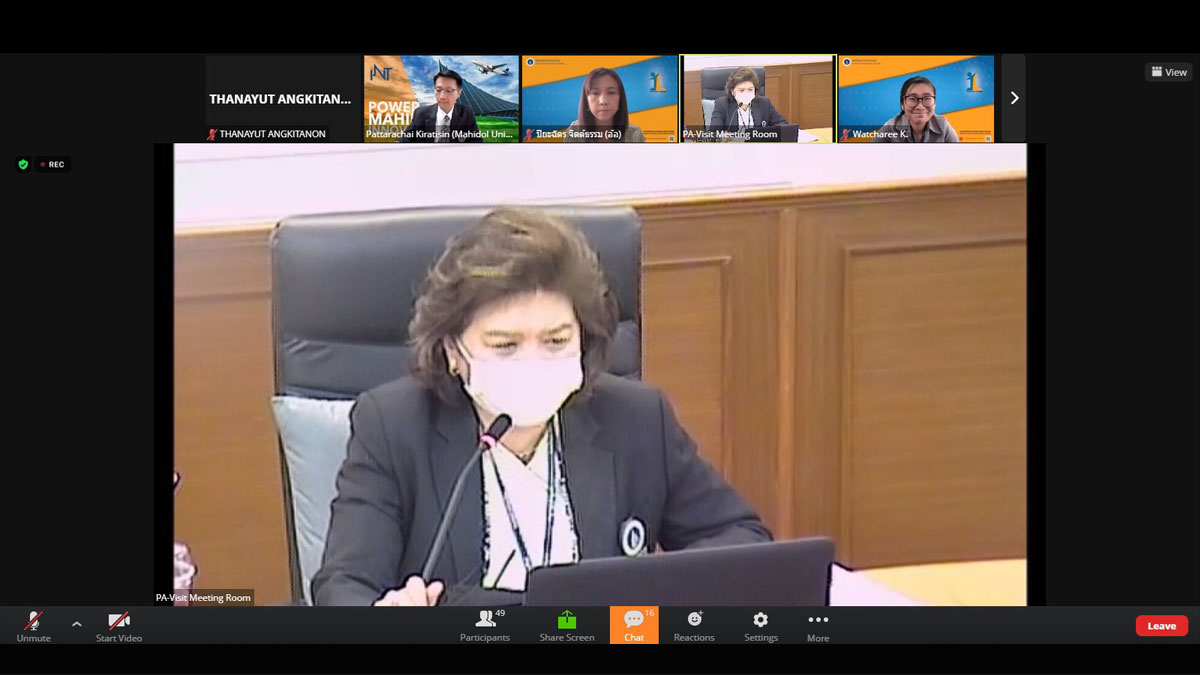Show next participants with right arrow
The height and width of the screenshot is (675, 1200).
tap(1014, 98)
